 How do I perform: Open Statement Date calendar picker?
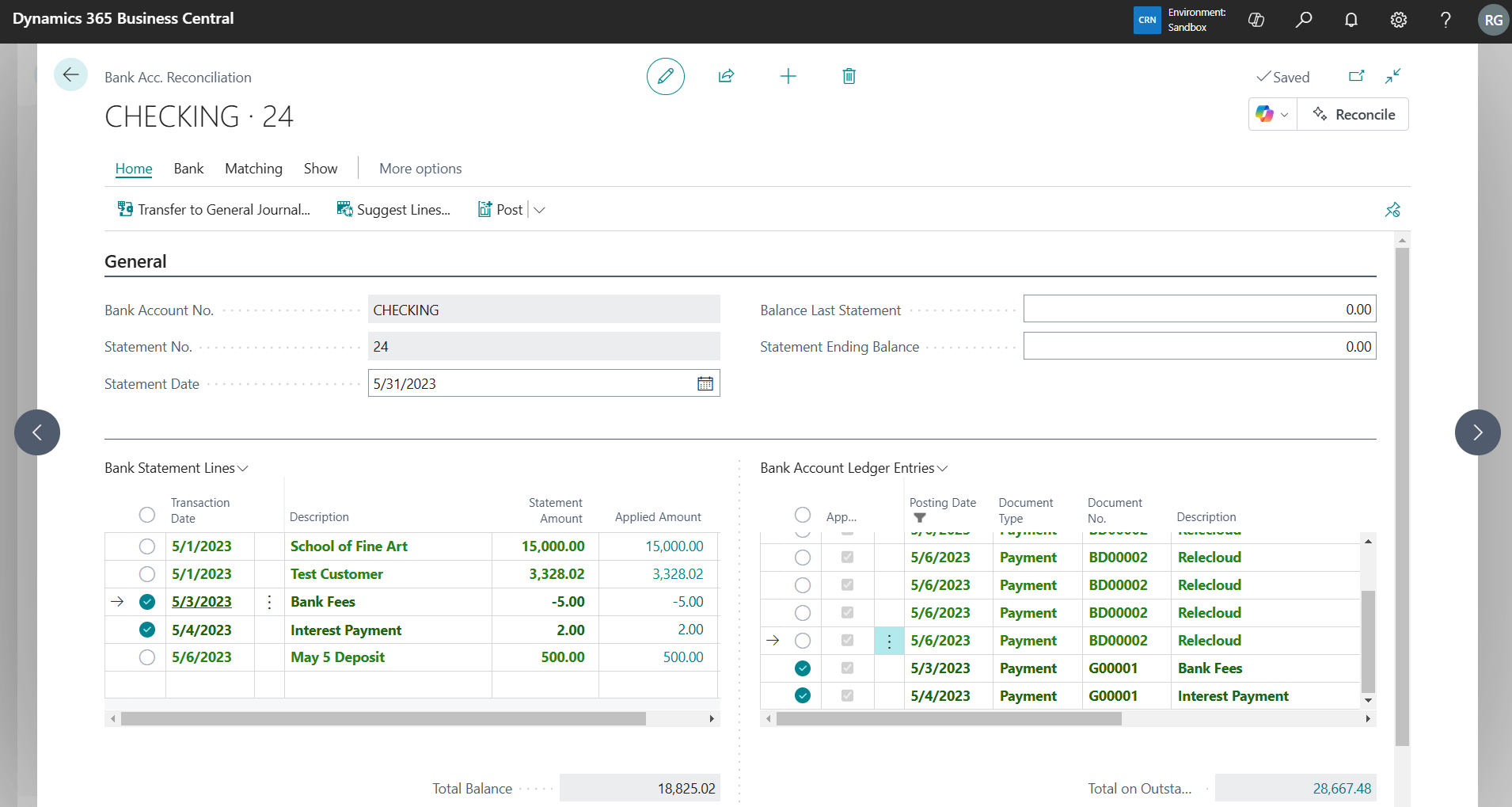(705, 383)
